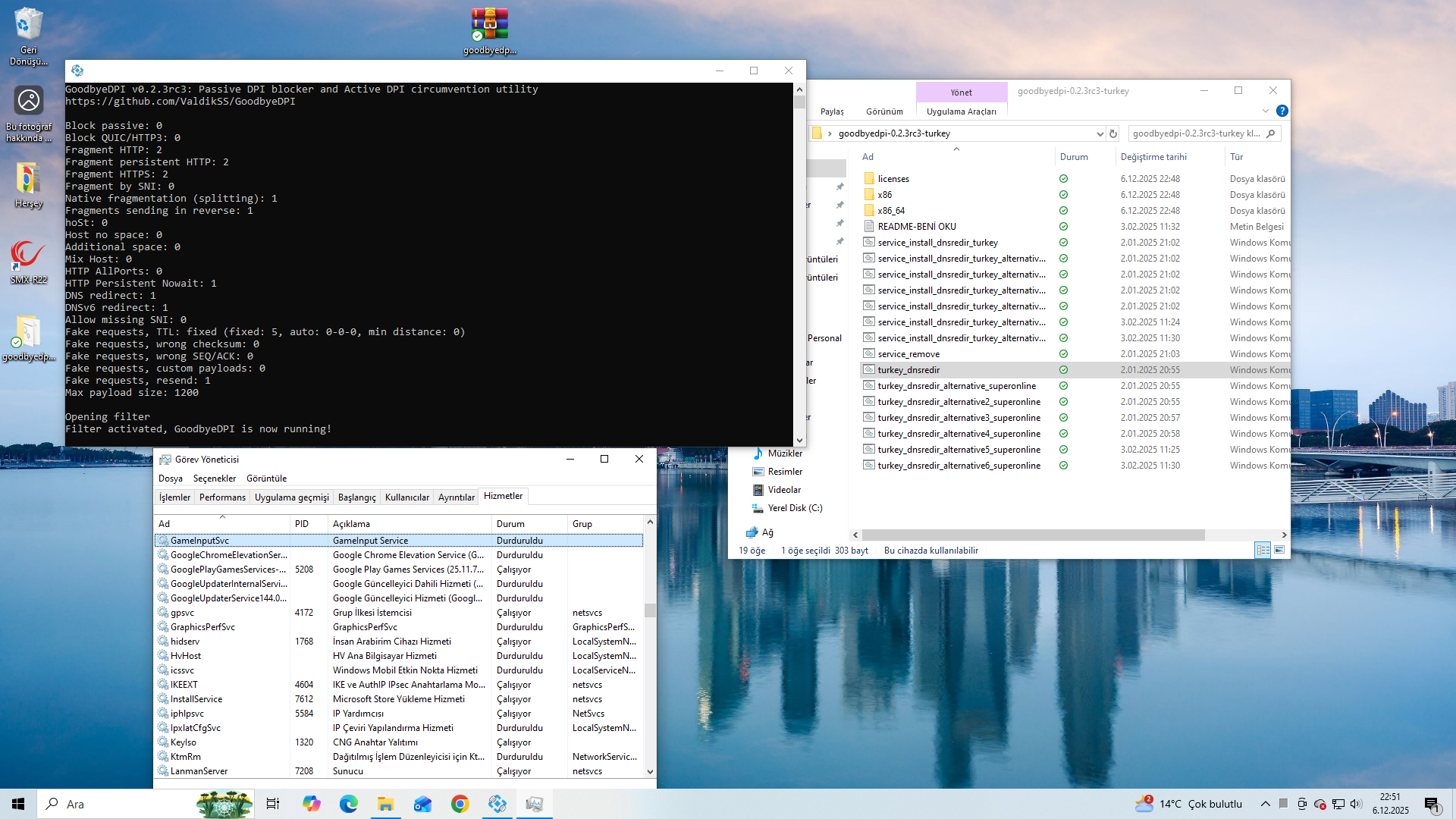Viewport: 1456px width, 819px height.
Task: Open the Görünüm ribbon tab
Action: pyautogui.click(x=884, y=111)
